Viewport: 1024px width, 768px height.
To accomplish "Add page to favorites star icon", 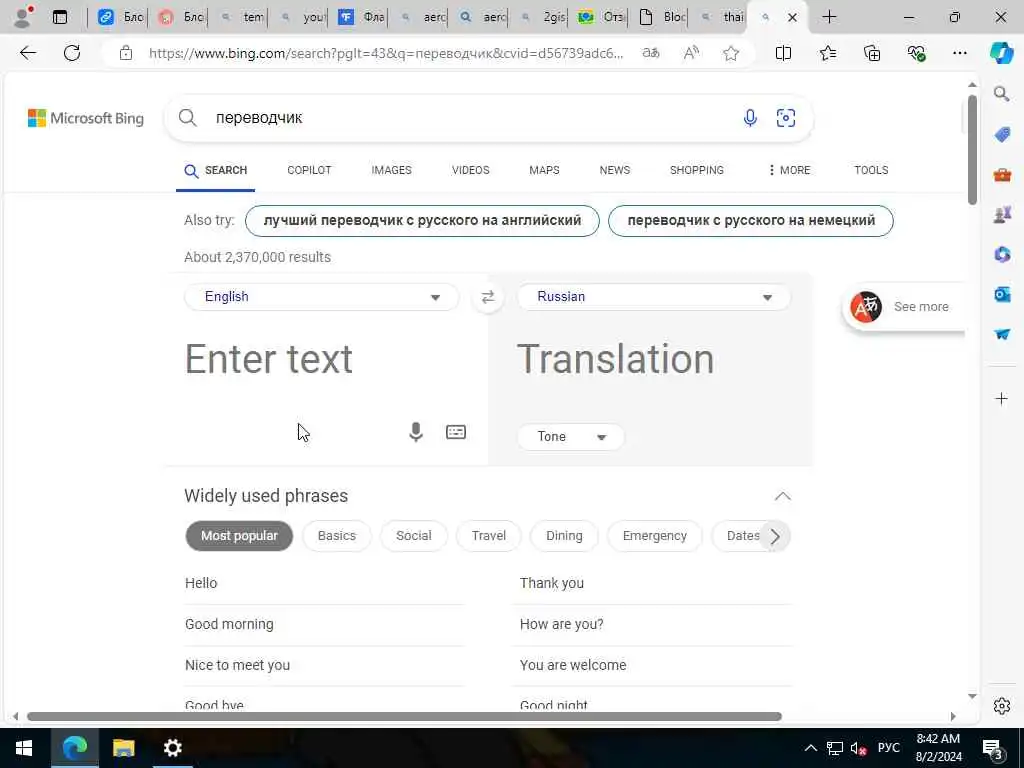I will 731,53.
